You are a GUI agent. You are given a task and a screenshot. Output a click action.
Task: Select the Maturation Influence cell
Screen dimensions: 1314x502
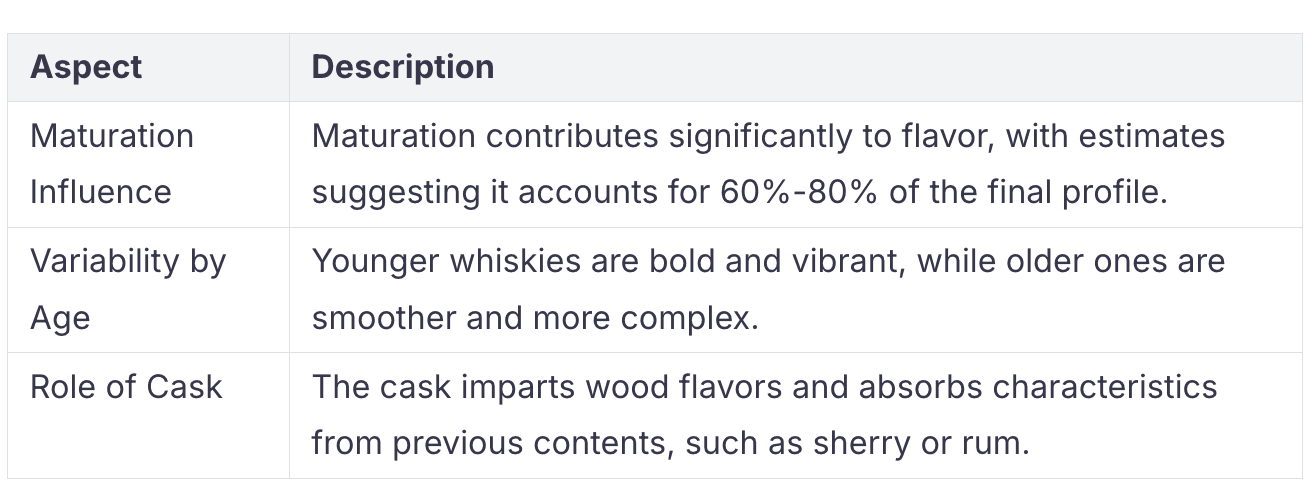point(149,164)
